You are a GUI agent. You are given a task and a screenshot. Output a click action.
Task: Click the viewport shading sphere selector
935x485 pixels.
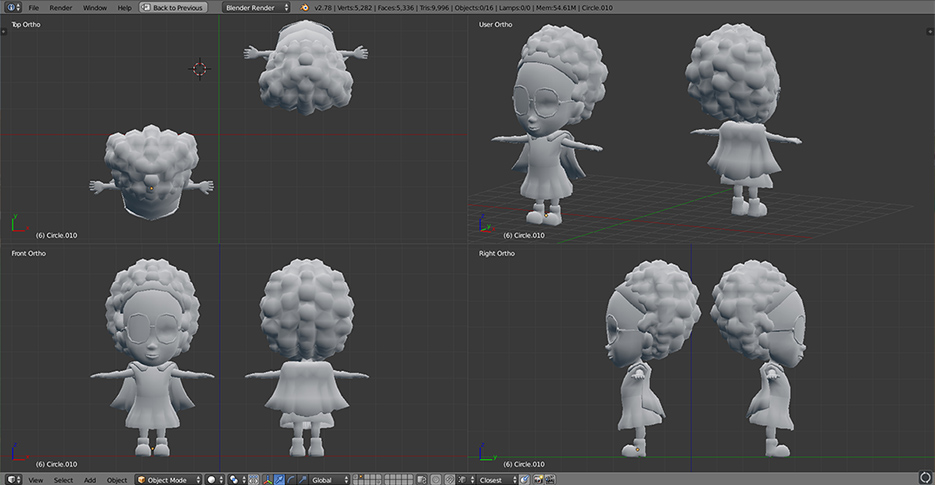pyautogui.click(x=214, y=480)
